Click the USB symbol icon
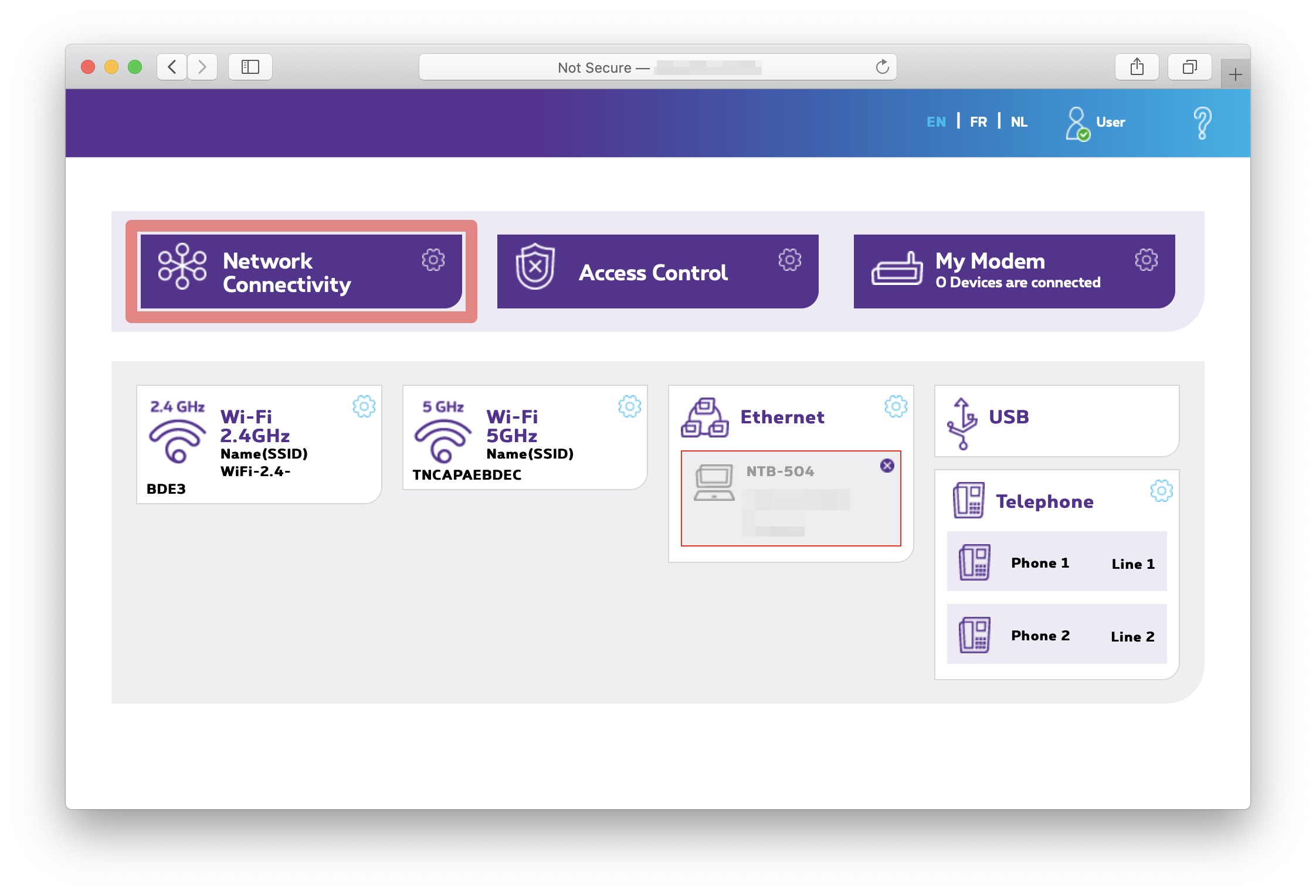The height and width of the screenshot is (896, 1316). coord(962,423)
